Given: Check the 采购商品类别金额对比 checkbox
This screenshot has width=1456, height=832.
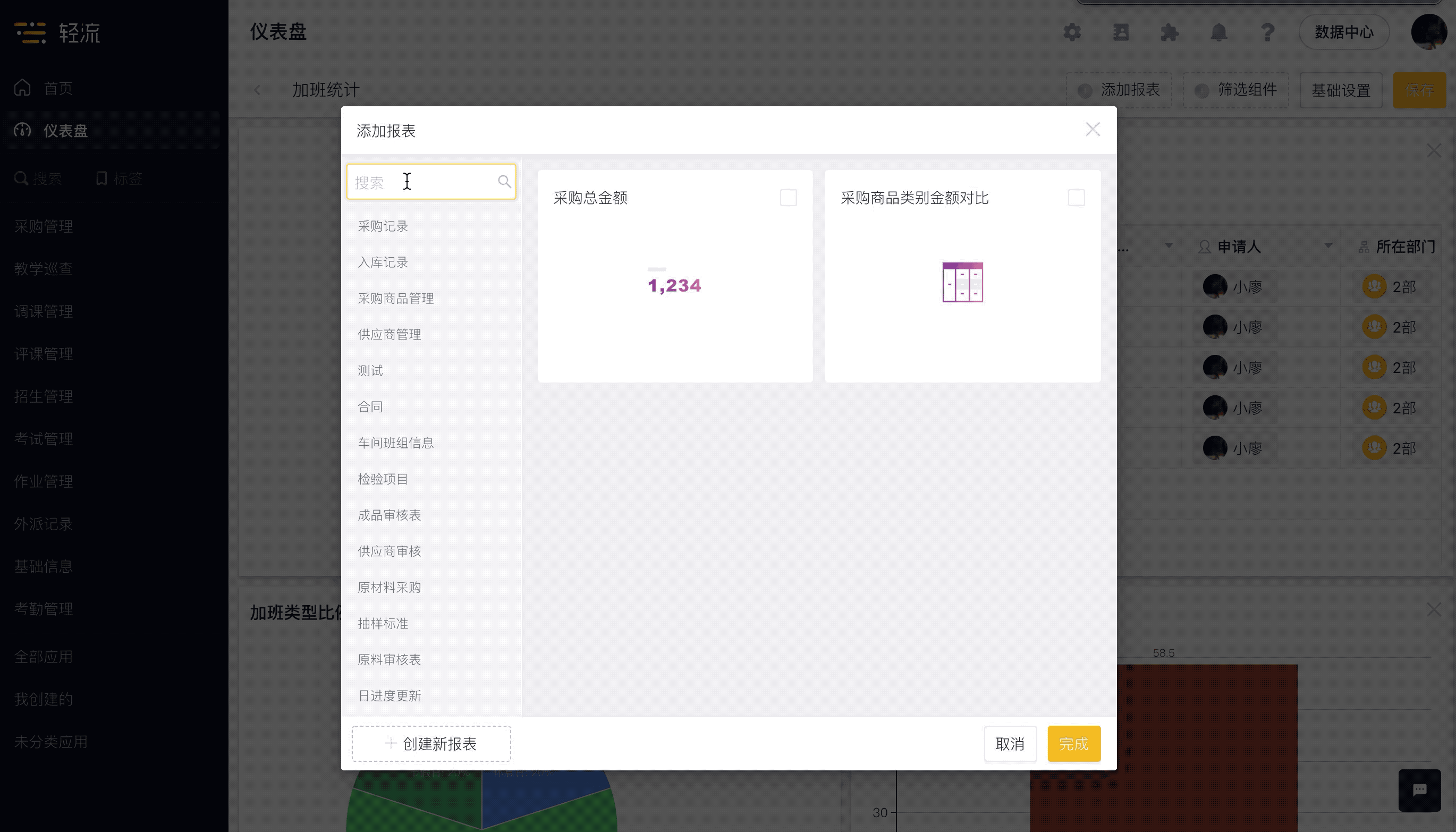Looking at the screenshot, I should (1076, 198).
